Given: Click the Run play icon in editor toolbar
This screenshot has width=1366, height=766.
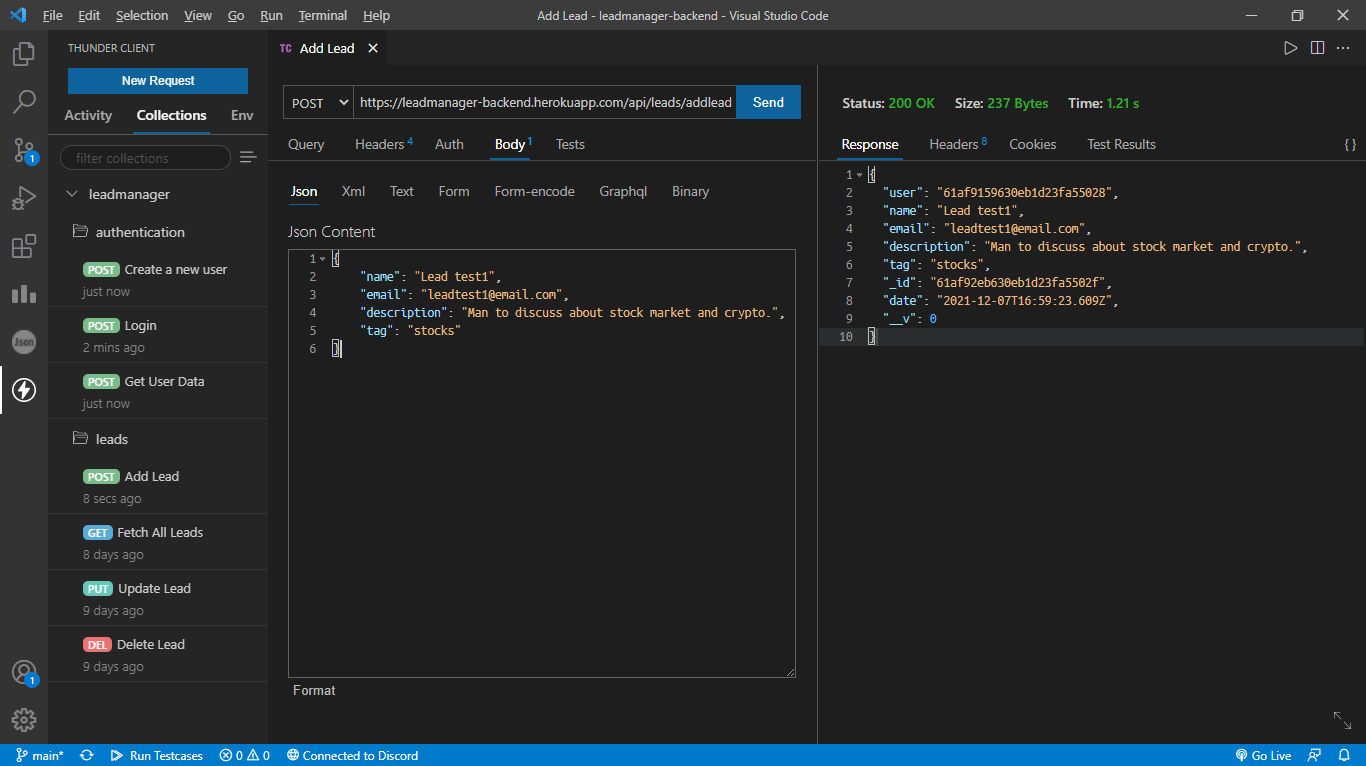Looking at the screenshot, I should (1291, 48).
